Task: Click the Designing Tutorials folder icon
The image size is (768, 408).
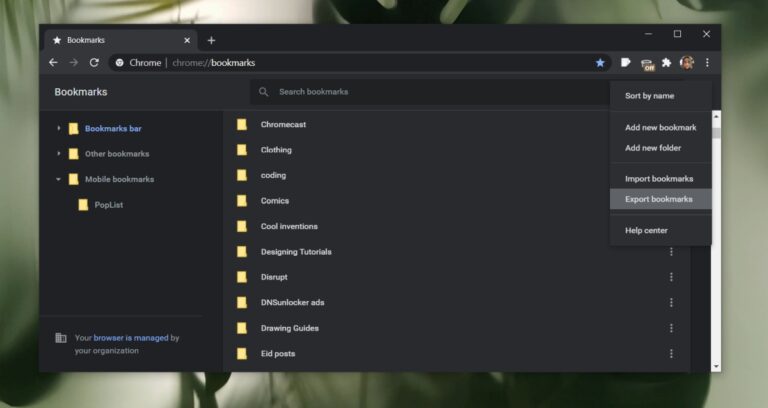Action: [242, 252]
